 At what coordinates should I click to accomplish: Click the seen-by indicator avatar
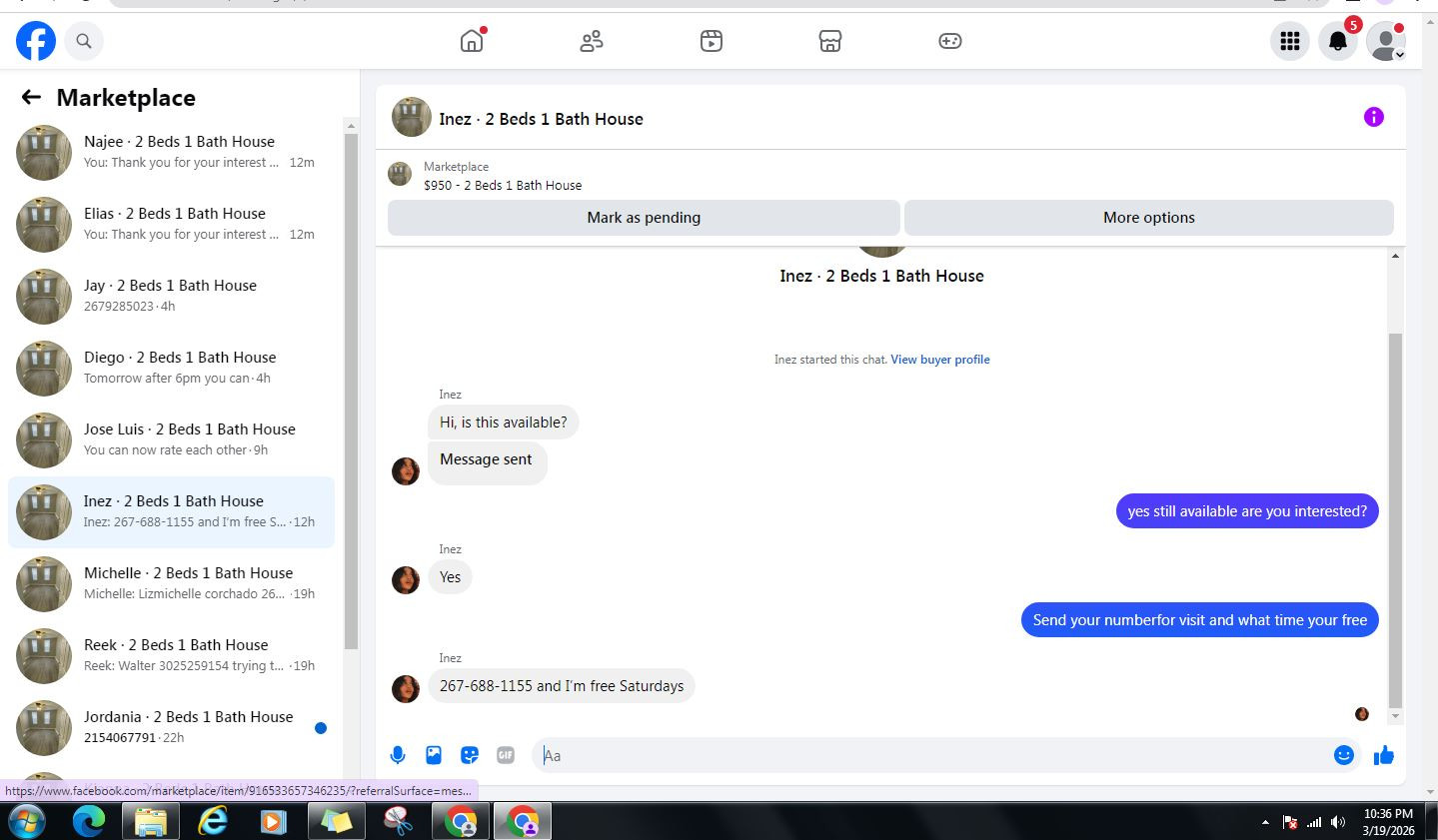pos(1362,714)
